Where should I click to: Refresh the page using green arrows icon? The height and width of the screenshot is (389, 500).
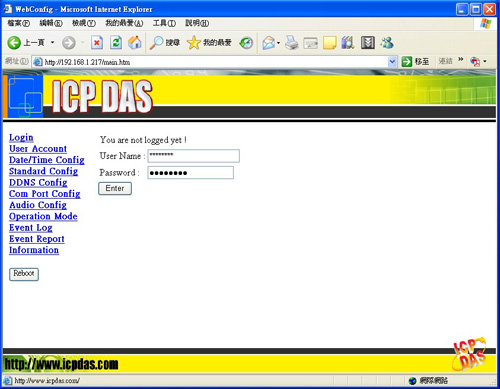point(116,43)
